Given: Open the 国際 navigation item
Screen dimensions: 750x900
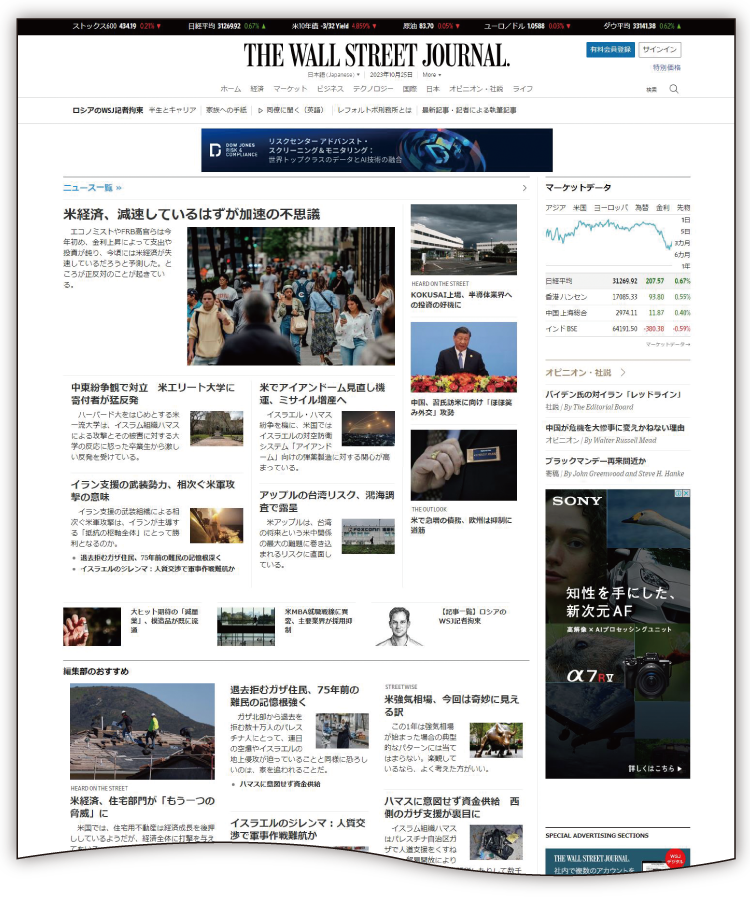Looking at the screenshot, I should (x=410, y=89).
